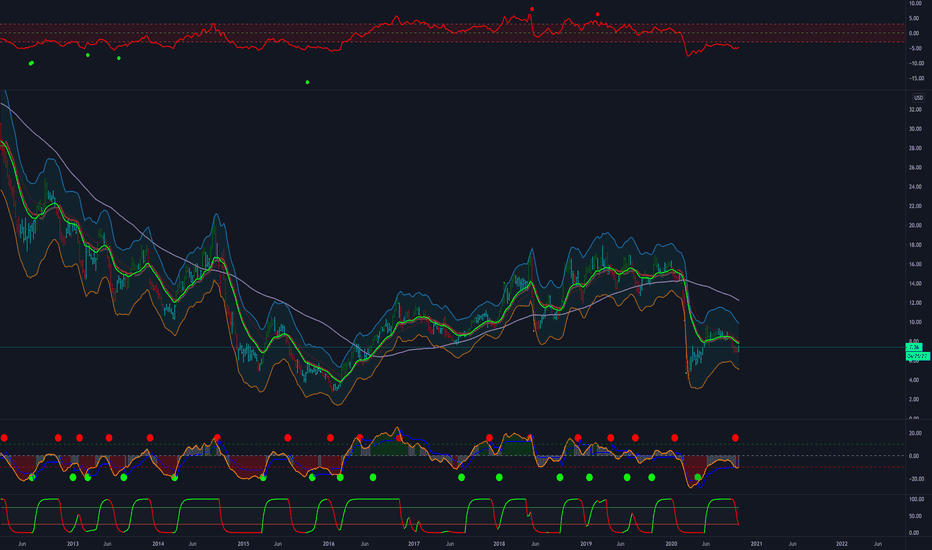Click the 14.00 price axis label

(x=915, y=284)
